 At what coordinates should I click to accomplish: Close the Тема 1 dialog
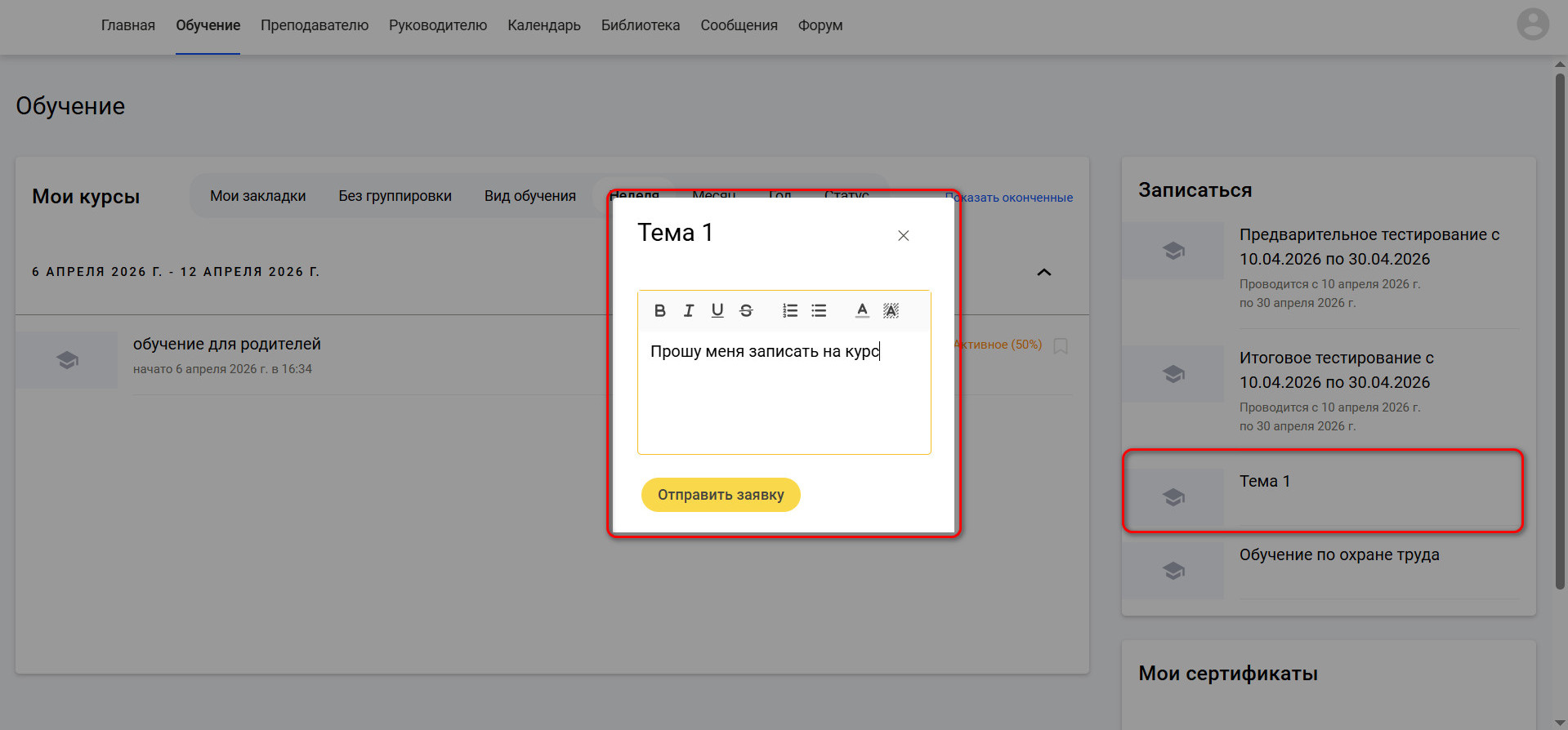tap(903, 235)
